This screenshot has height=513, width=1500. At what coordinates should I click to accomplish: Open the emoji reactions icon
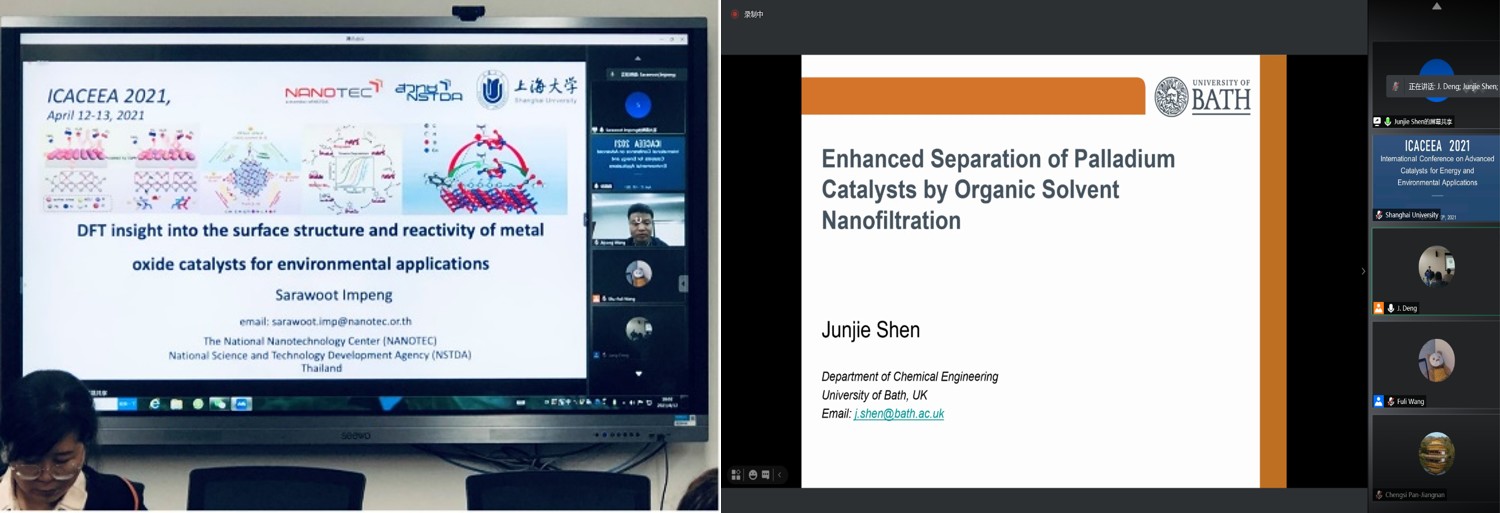pyautogui.click(x=752, y=475)
